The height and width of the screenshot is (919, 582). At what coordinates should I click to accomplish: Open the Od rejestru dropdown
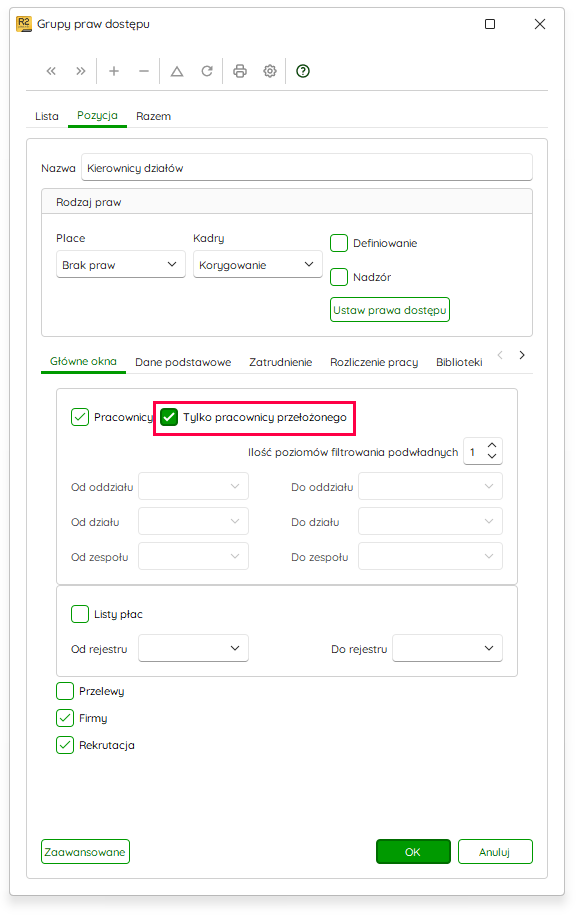click(x=193, y=648)
